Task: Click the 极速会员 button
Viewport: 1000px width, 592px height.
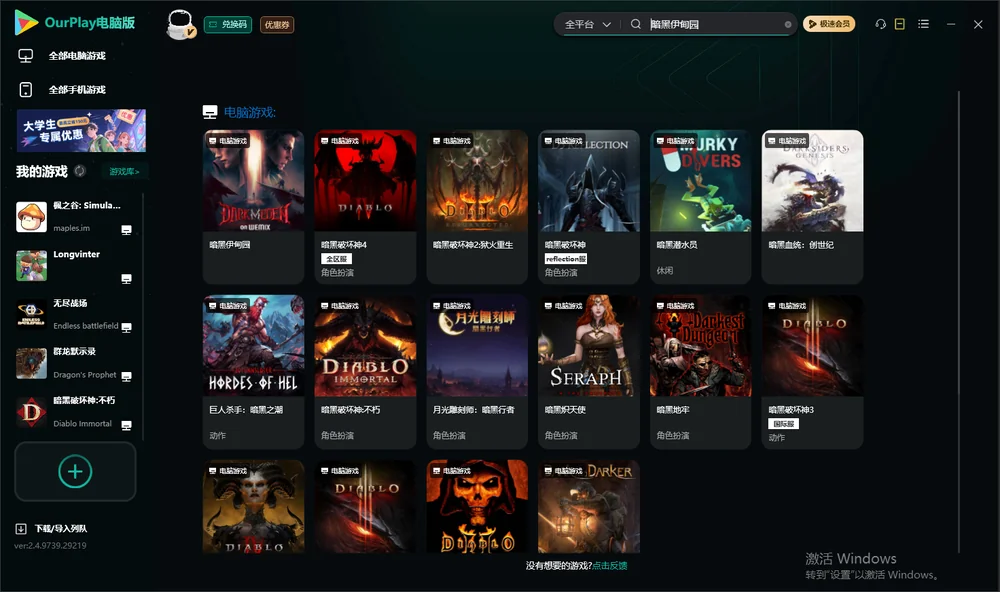Action: click(x=829, y=24)
